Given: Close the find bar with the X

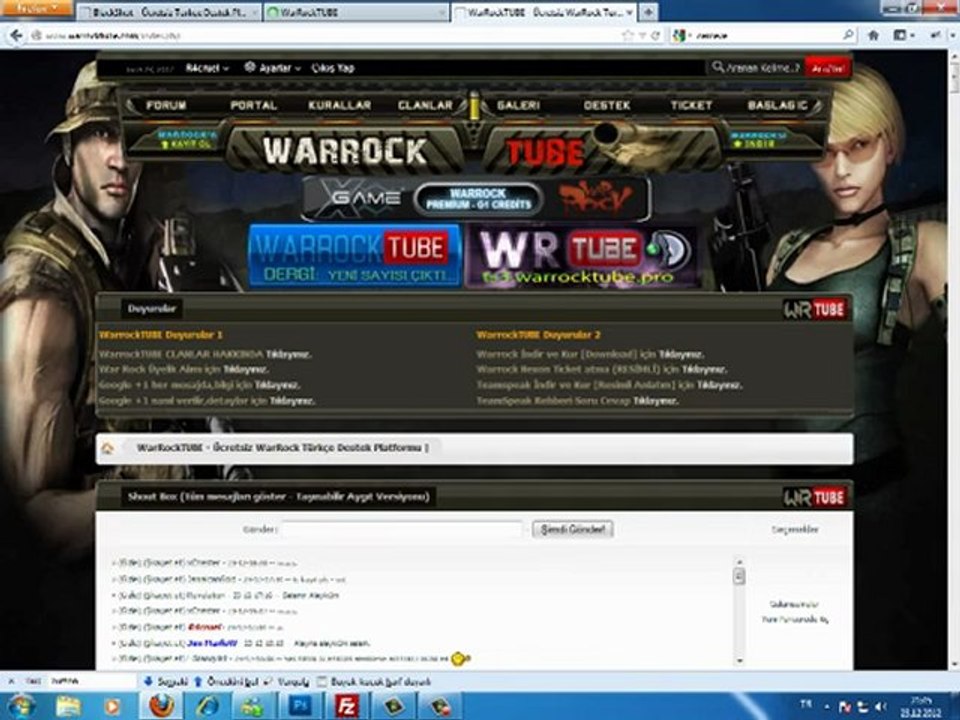Looking at the screenshot, I should tap(10, 681).
